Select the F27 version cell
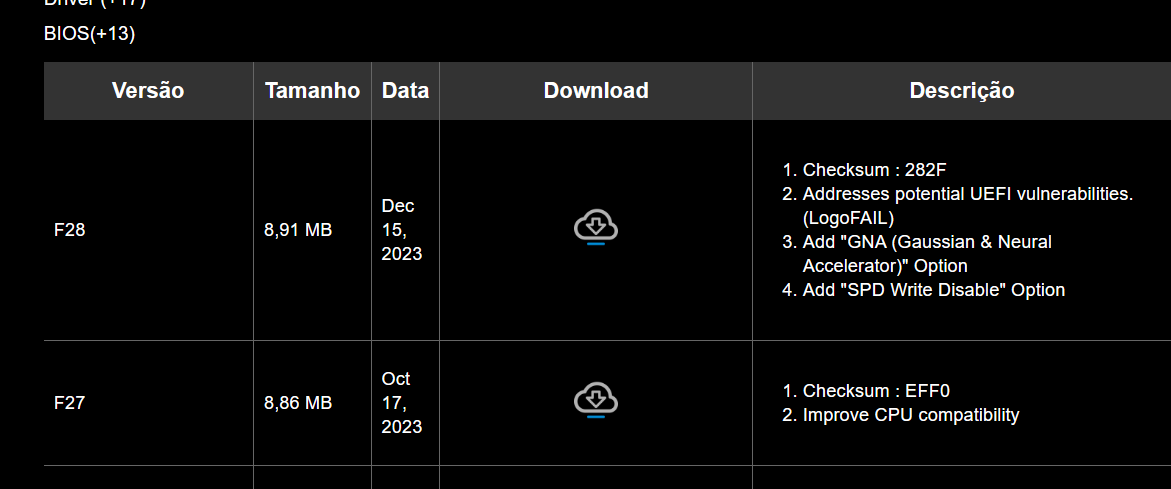This screenshot has height=489, width=1171. tap(69, 403)
